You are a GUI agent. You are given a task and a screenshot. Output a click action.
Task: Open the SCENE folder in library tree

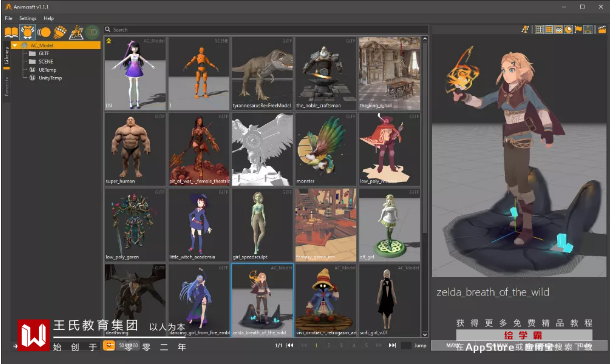[42, 61]
